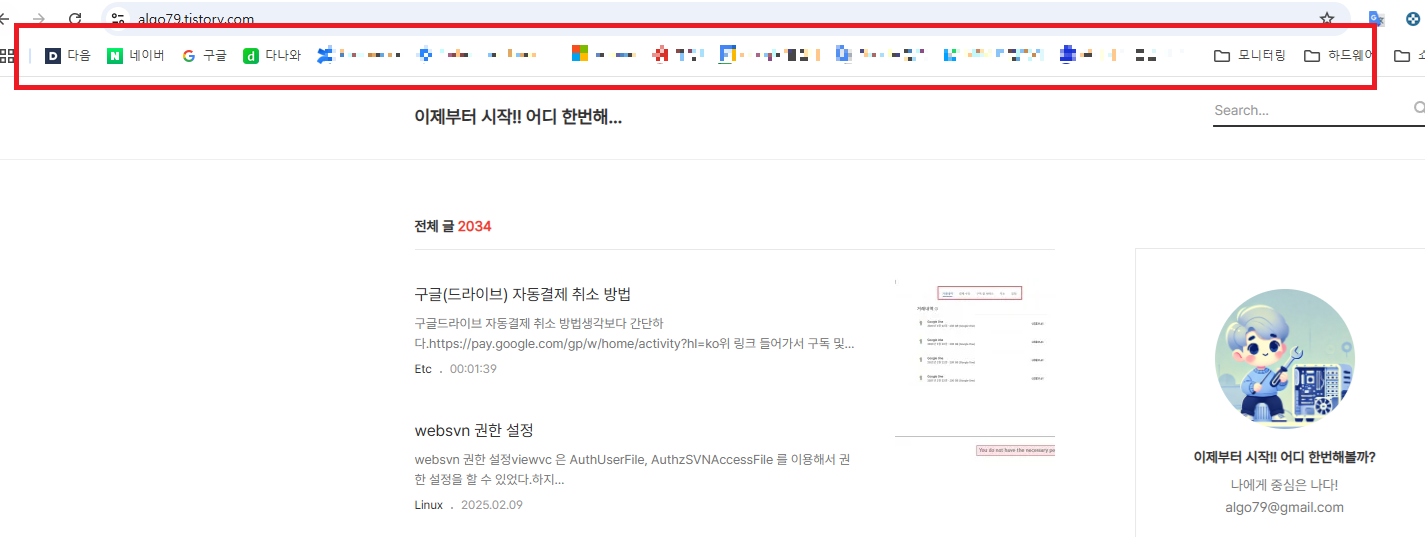Open the Etc category link
The width and height of the screenshot is (1425, 553).
point(423,369)
